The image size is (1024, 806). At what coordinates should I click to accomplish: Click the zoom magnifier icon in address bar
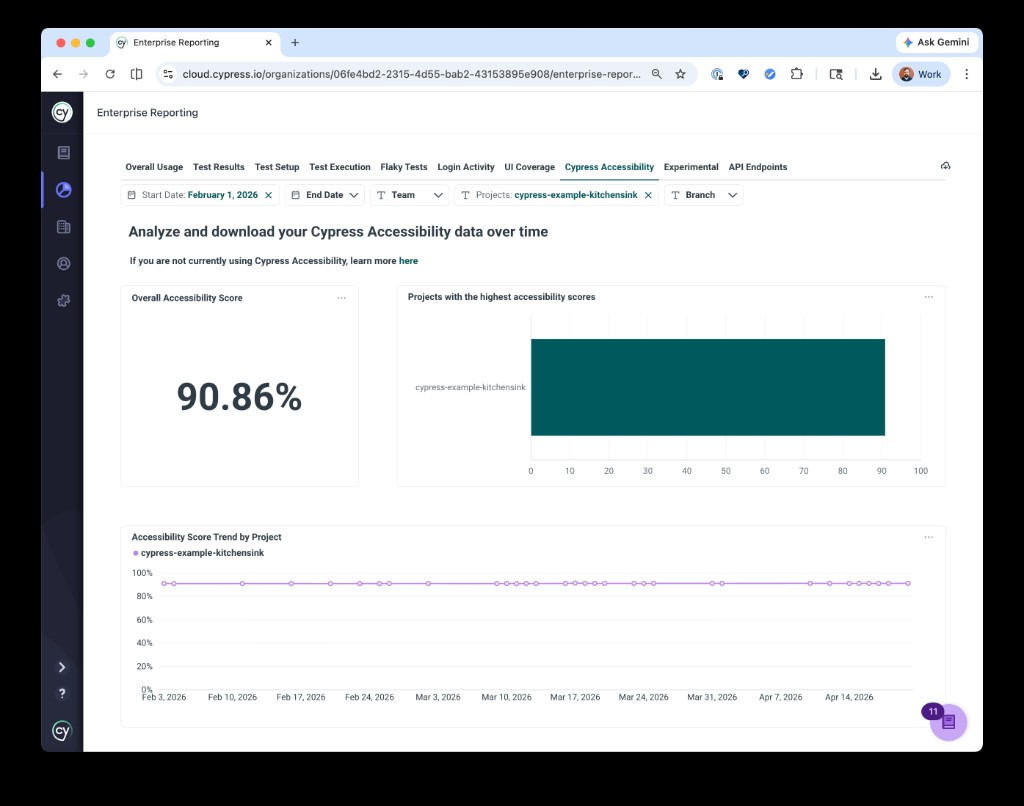click(x=657, y=74)
